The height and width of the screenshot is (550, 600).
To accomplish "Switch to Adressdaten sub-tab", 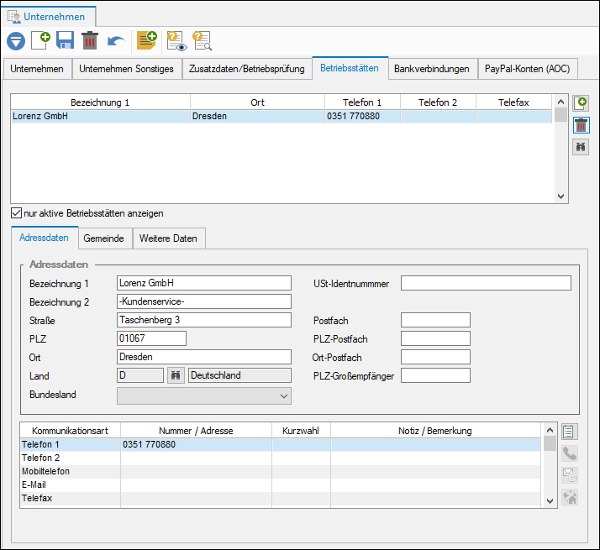I will pyautogui.click(x=44, y=238).
